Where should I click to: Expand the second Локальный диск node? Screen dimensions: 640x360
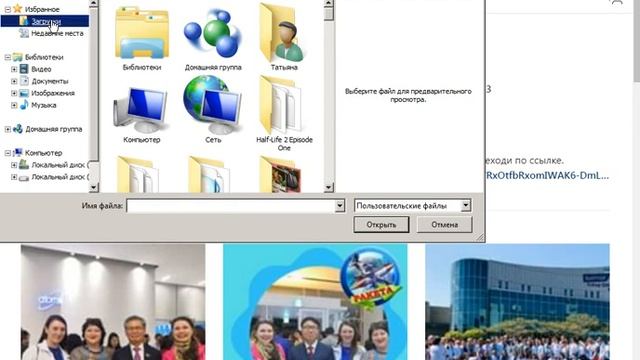point(14,177)
